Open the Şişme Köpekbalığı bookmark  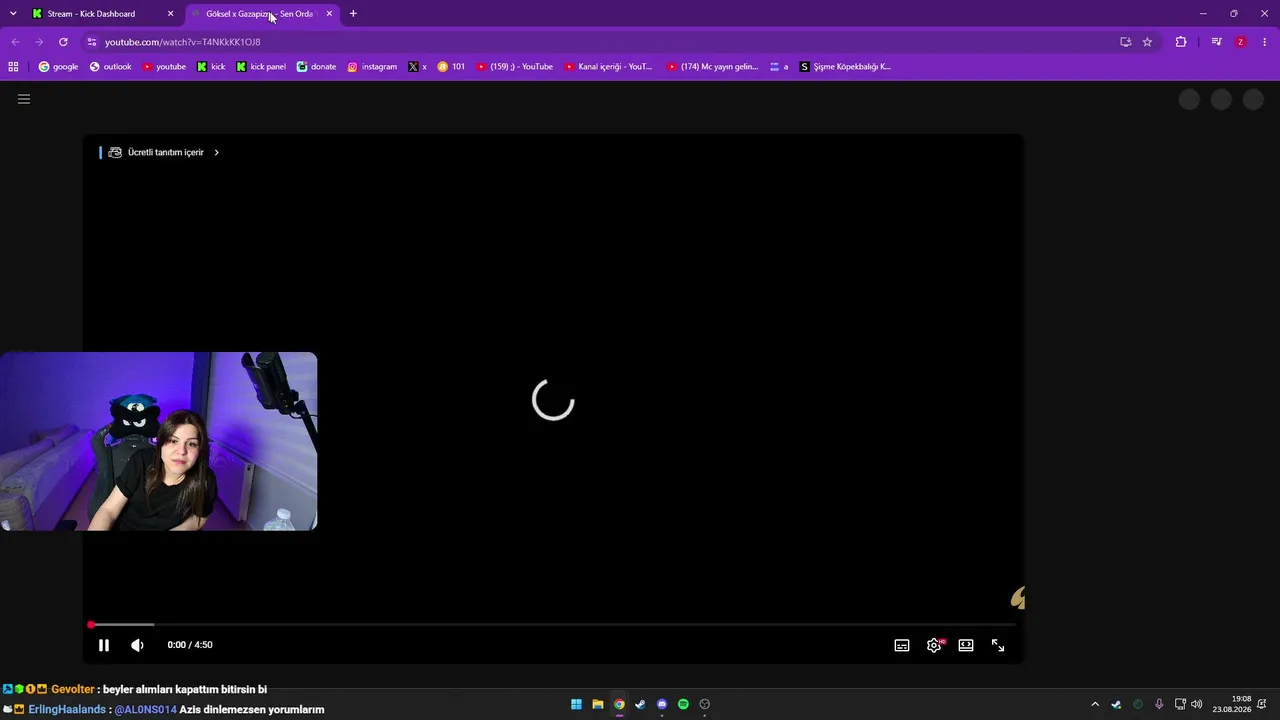[845, 67]
